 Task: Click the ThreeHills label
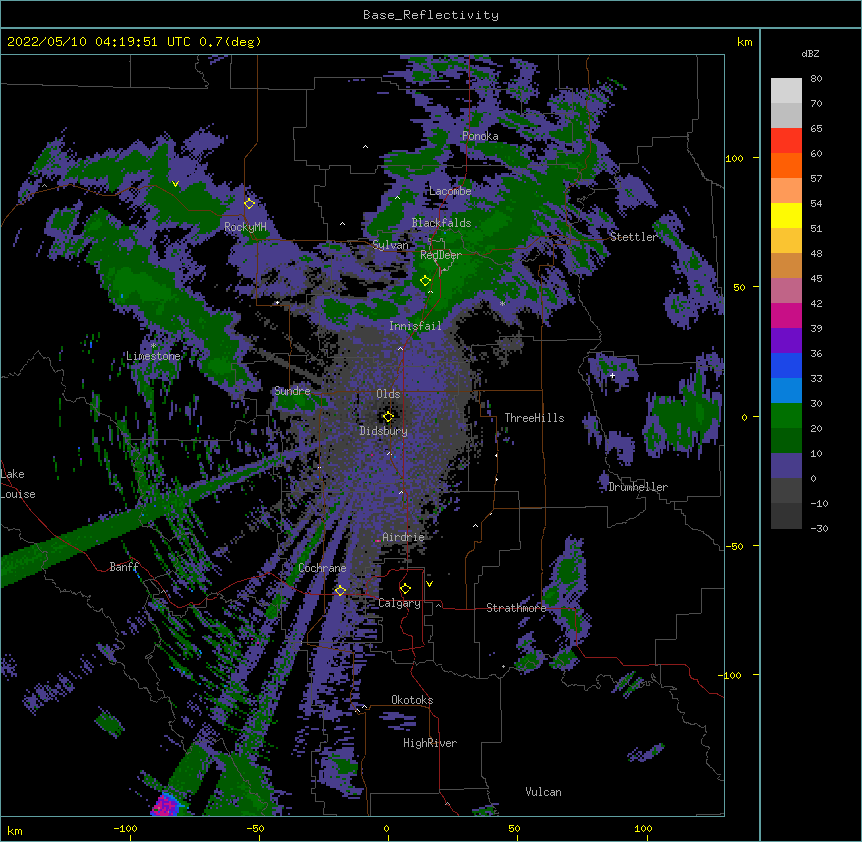[x=534, y=418]
